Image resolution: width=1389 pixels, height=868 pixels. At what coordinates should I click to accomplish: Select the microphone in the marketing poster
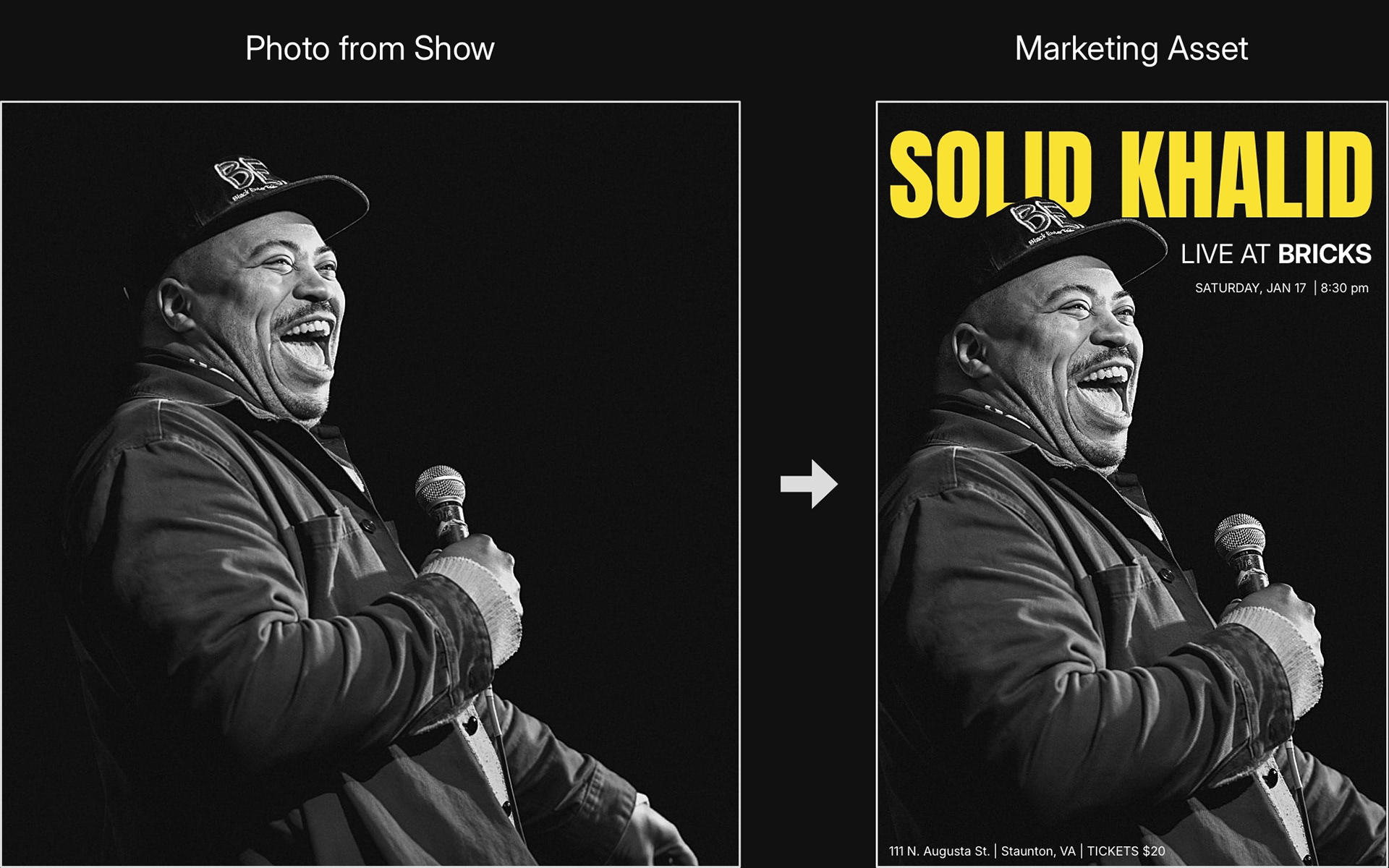[1243, 554]
